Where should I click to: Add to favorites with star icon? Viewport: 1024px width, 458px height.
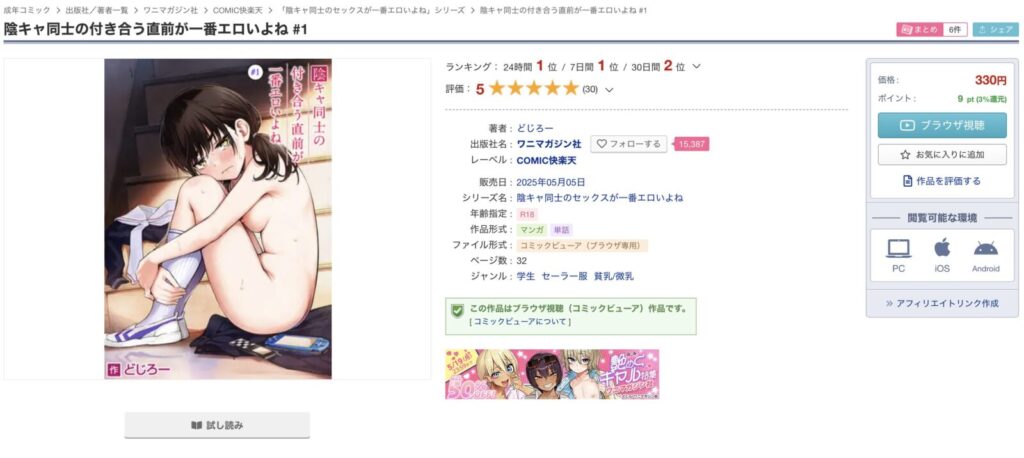[x=942, y=155]
